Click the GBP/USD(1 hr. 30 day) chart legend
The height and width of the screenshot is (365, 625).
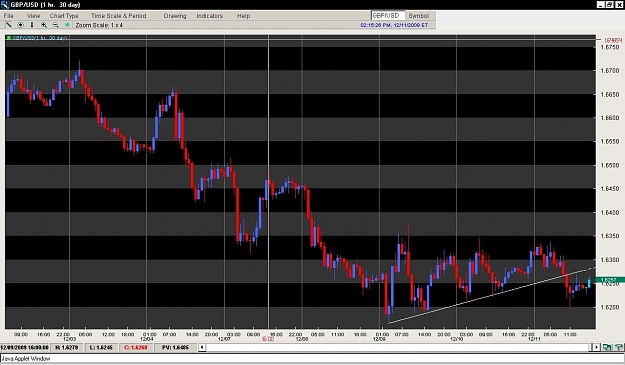[39, 38]
